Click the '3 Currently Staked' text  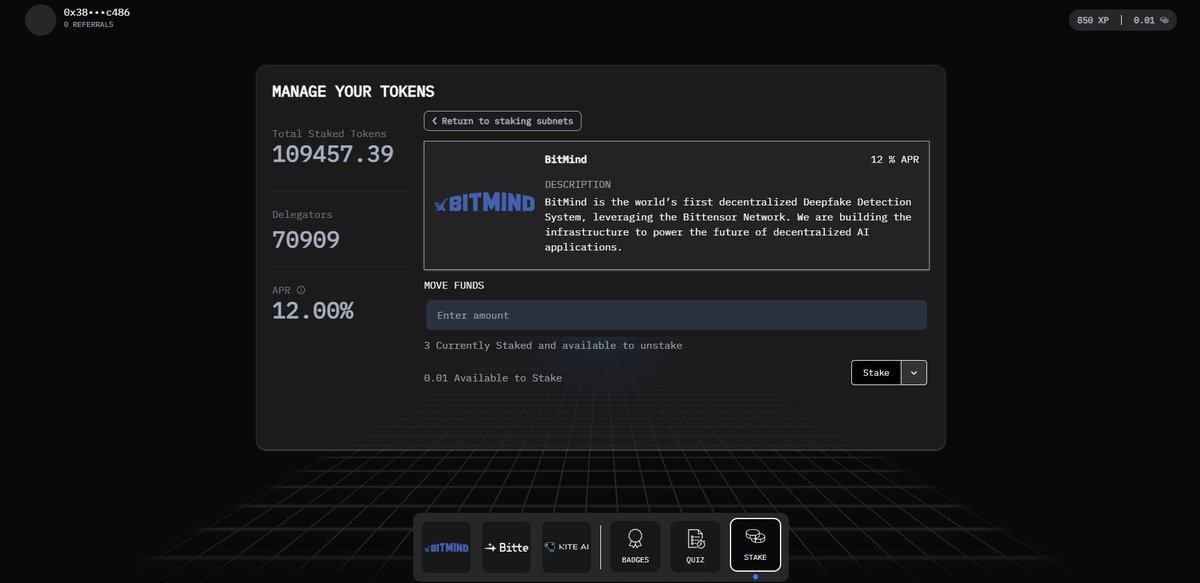(x=553, y=345)
